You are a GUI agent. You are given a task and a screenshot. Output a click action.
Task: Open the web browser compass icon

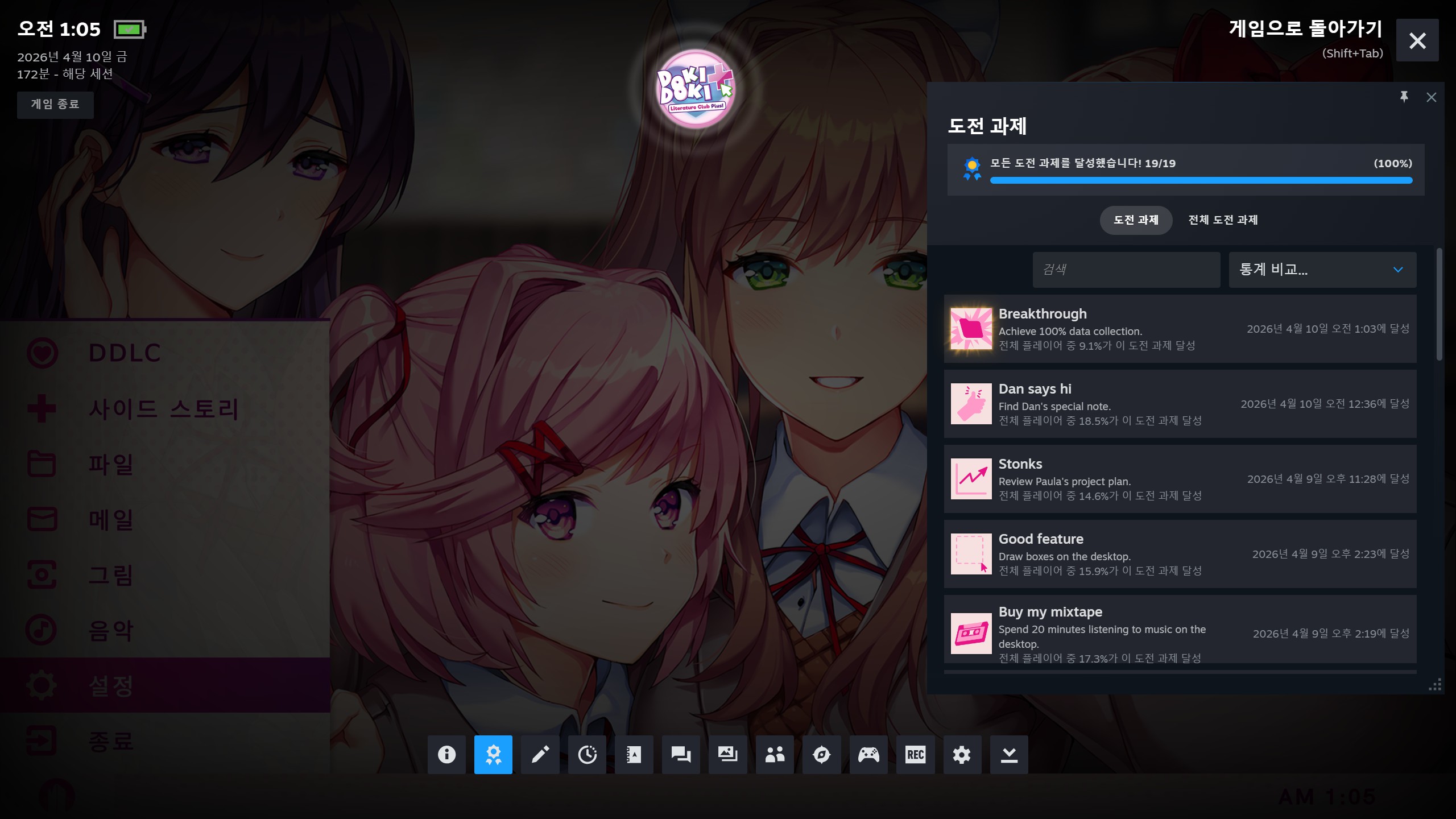pyautogui.click(x=821, y=755)
